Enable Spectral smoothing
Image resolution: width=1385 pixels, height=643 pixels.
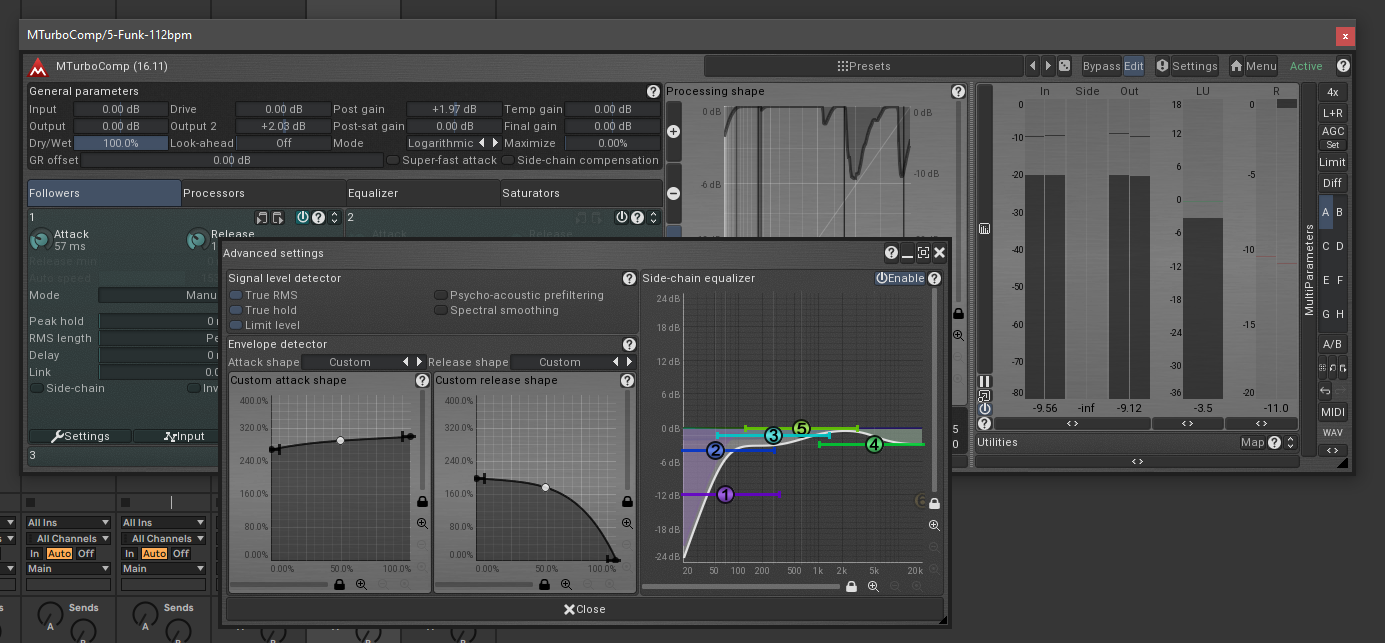pos(497,310)
